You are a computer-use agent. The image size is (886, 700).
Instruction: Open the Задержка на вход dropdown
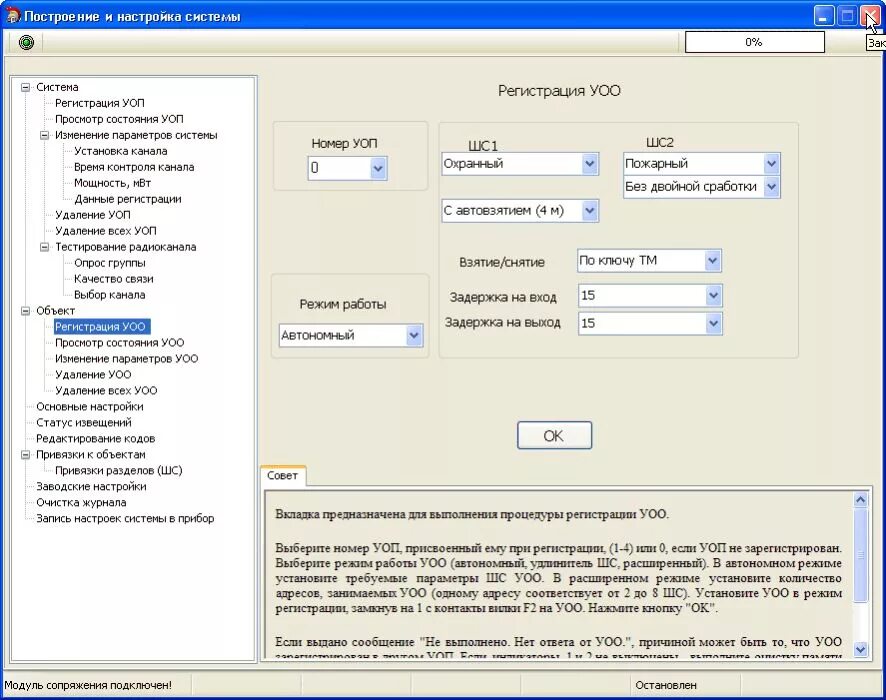(713, 295)
